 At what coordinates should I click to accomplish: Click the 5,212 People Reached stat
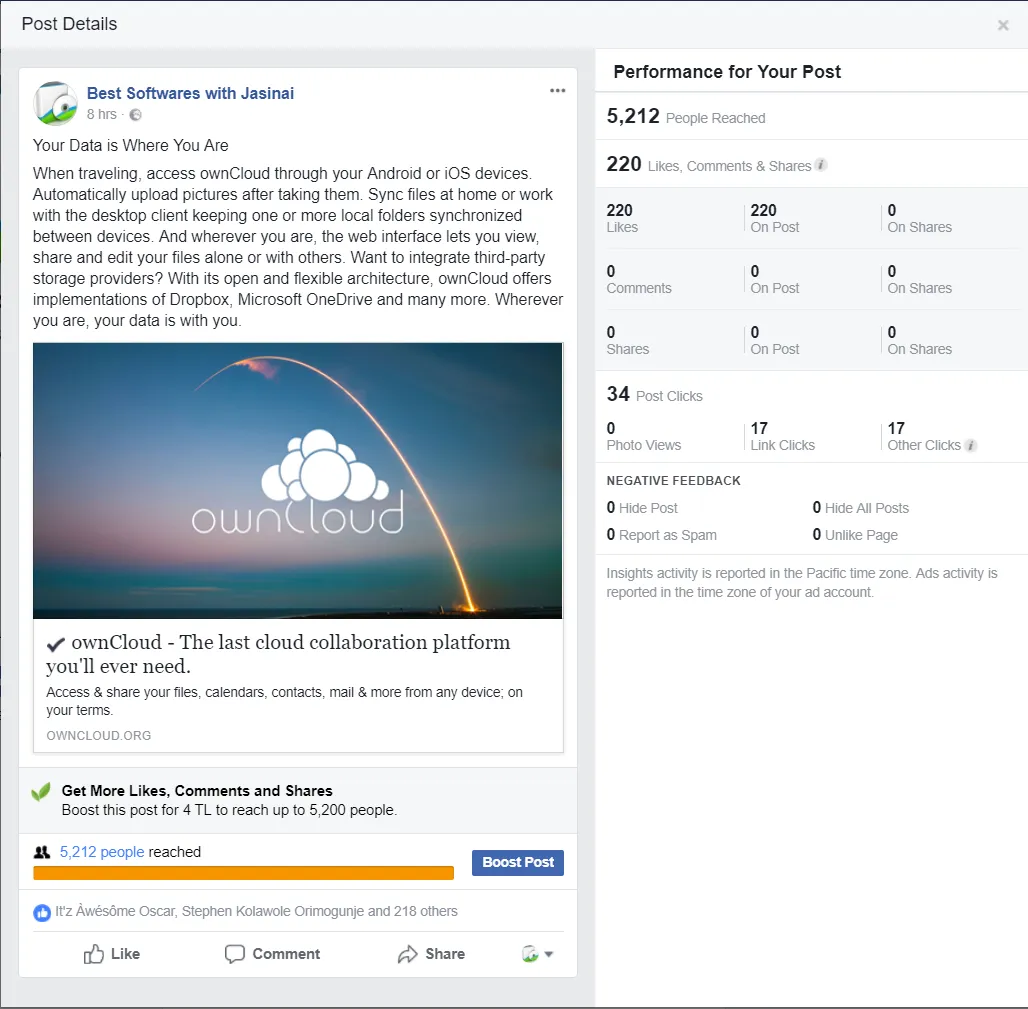(x=686, y=117)
